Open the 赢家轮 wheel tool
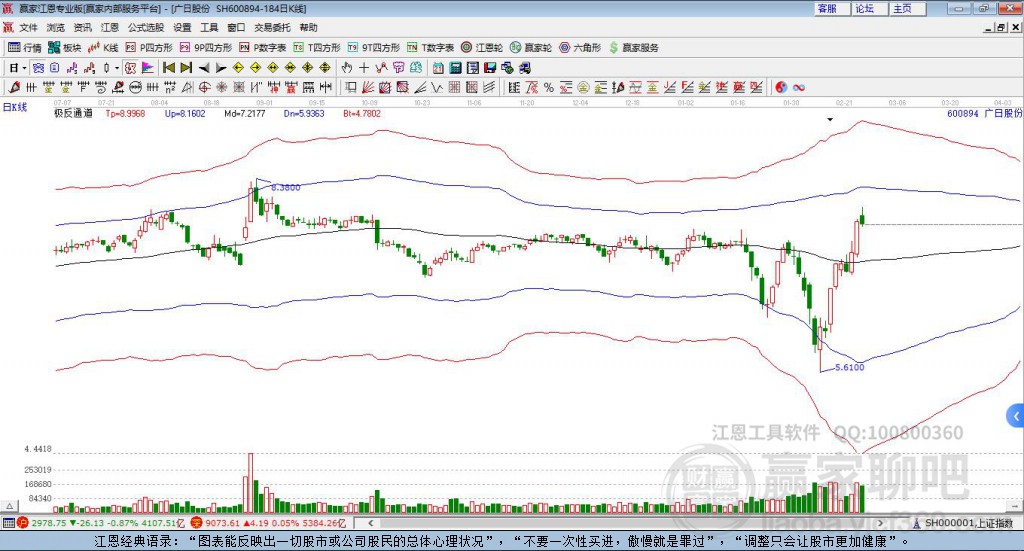 pos(531,48)
